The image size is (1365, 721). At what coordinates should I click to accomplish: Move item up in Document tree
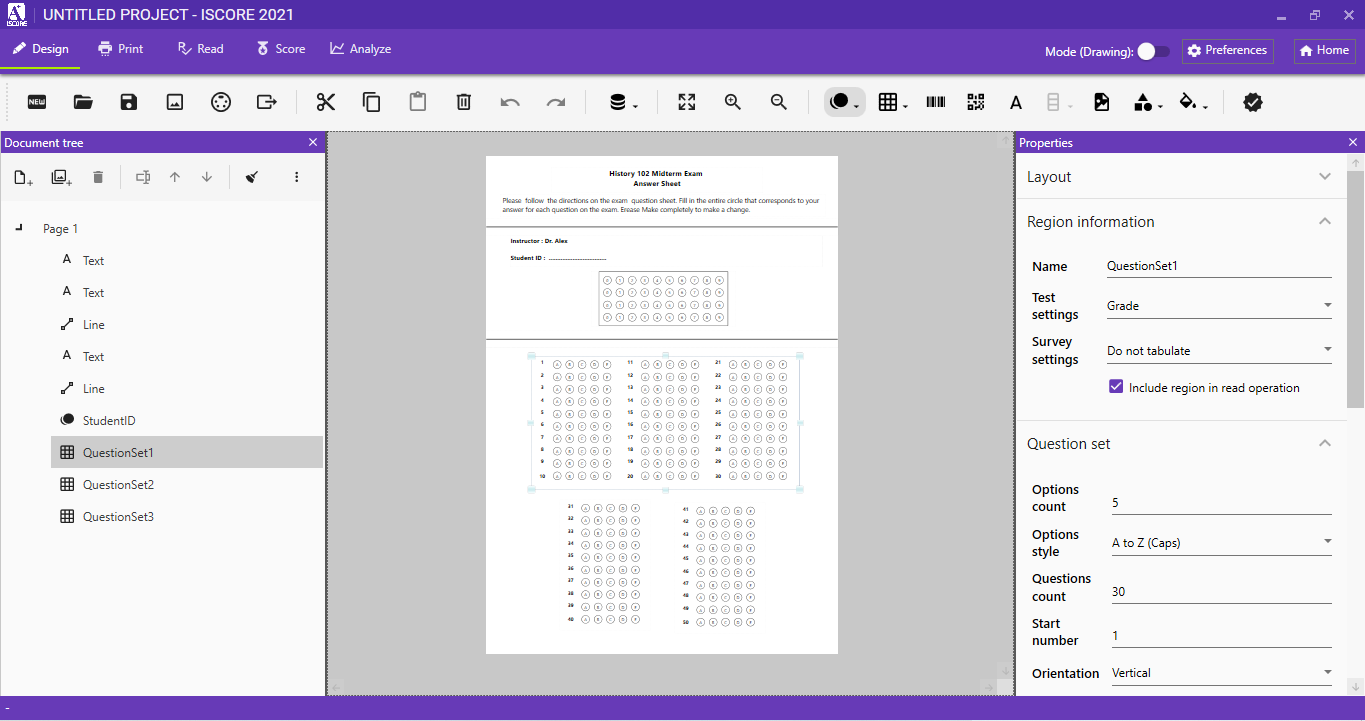[x=175, y=177]
